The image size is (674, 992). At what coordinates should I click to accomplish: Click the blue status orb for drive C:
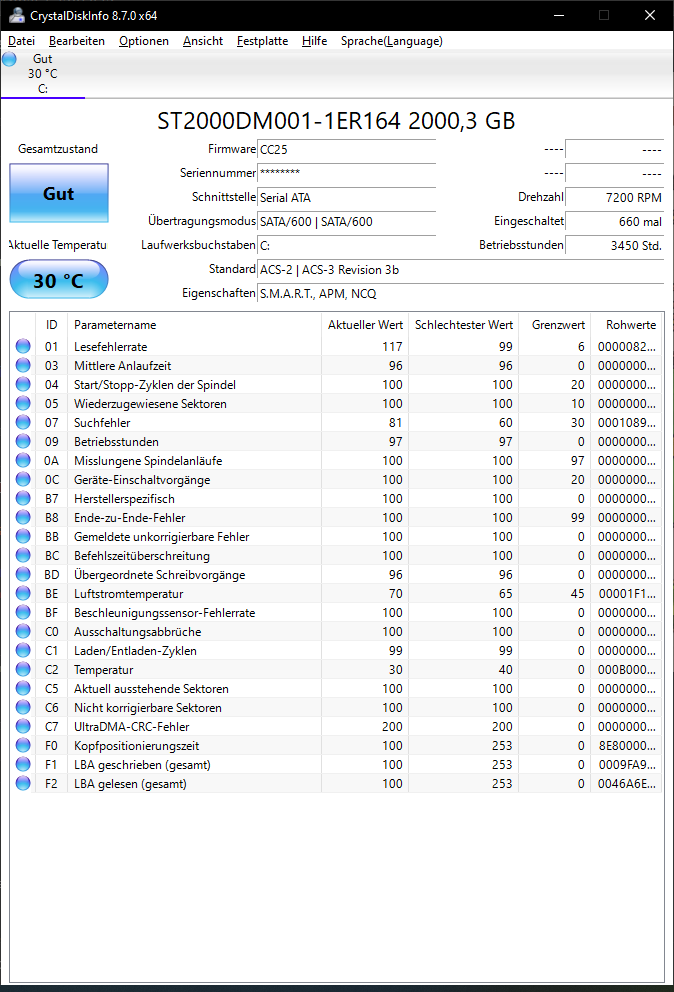(x=9, y=59)
